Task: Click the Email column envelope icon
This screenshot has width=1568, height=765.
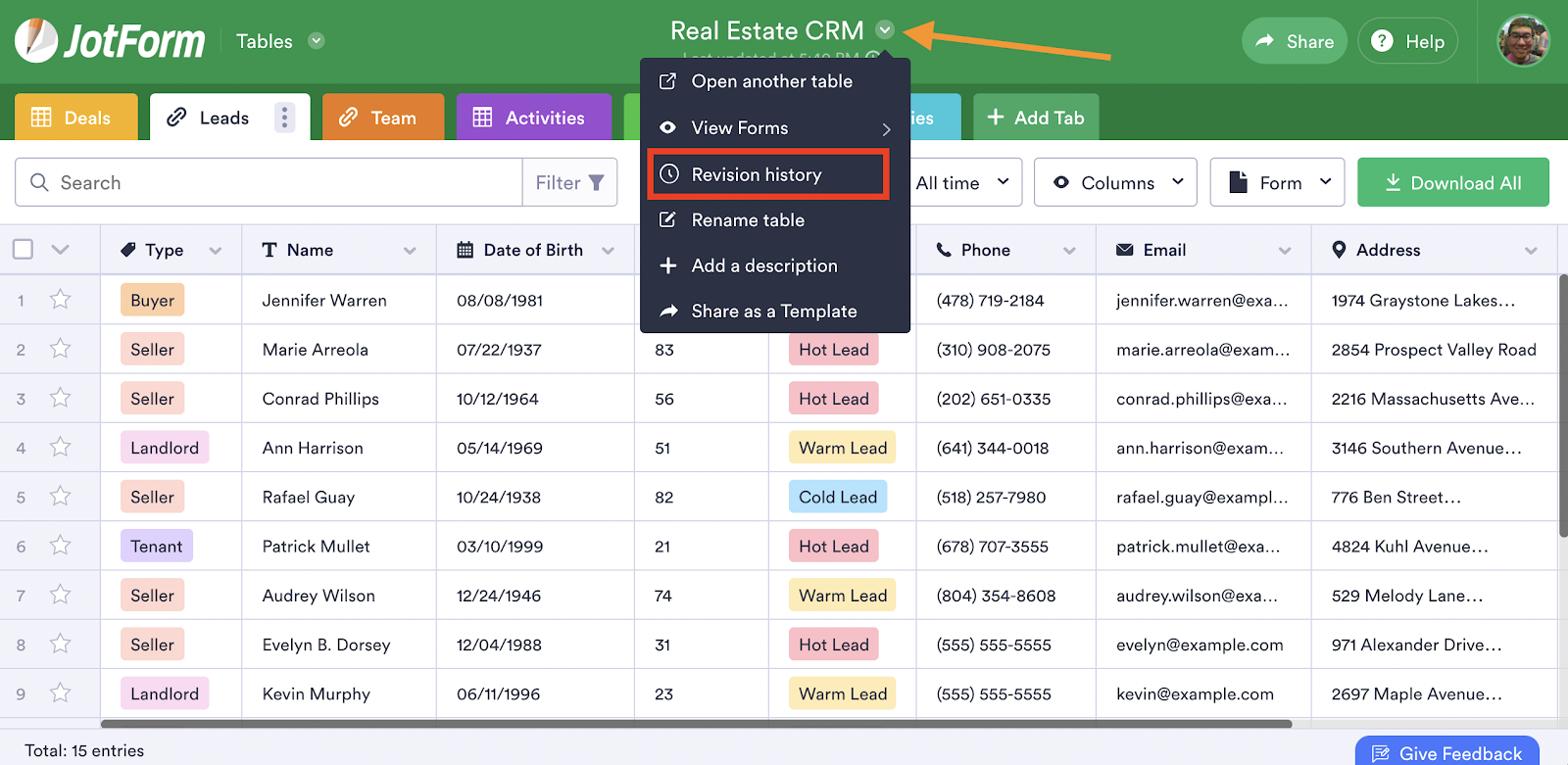Action: point(1125,250)
